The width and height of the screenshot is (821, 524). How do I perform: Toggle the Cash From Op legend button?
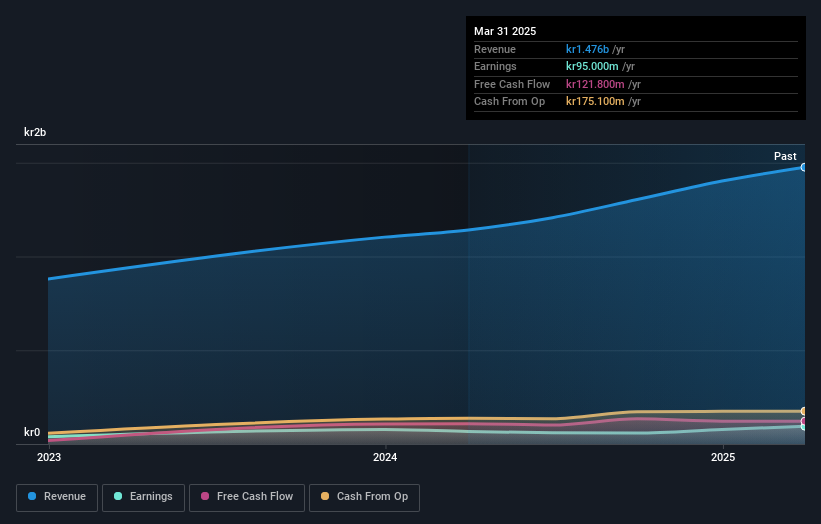tap(364, 497)
